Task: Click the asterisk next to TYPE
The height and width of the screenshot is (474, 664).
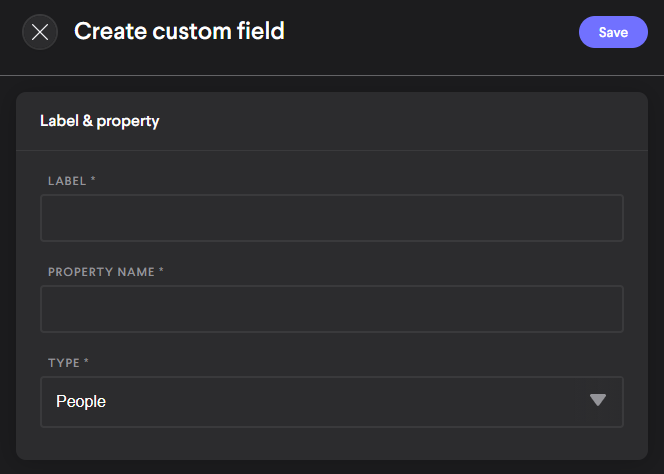Action: pyautogui.click(x=86, y=362)
